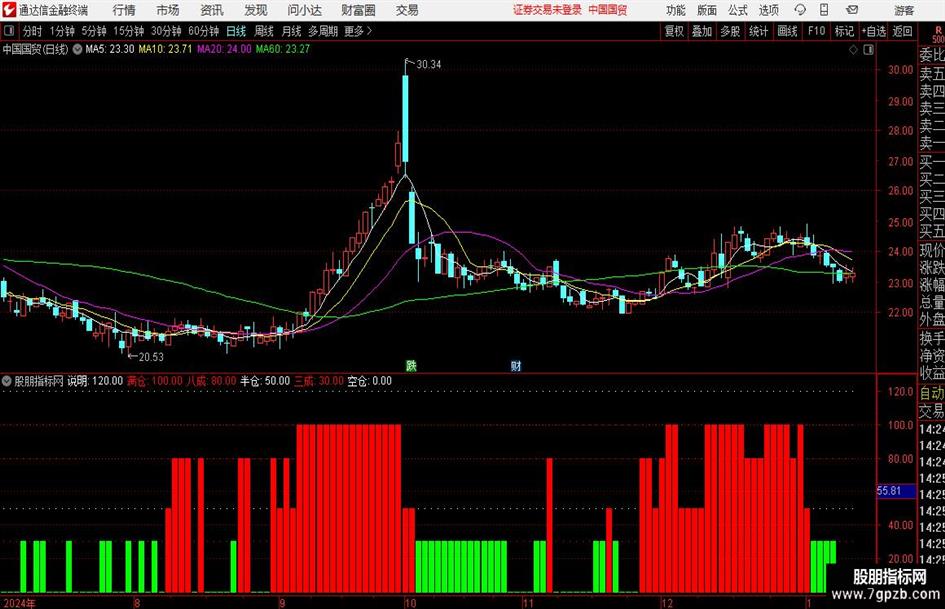Screen dimensions: 945x609
Task: Click the 财 marker below the candlesticks
Action: tap(516, 365)
